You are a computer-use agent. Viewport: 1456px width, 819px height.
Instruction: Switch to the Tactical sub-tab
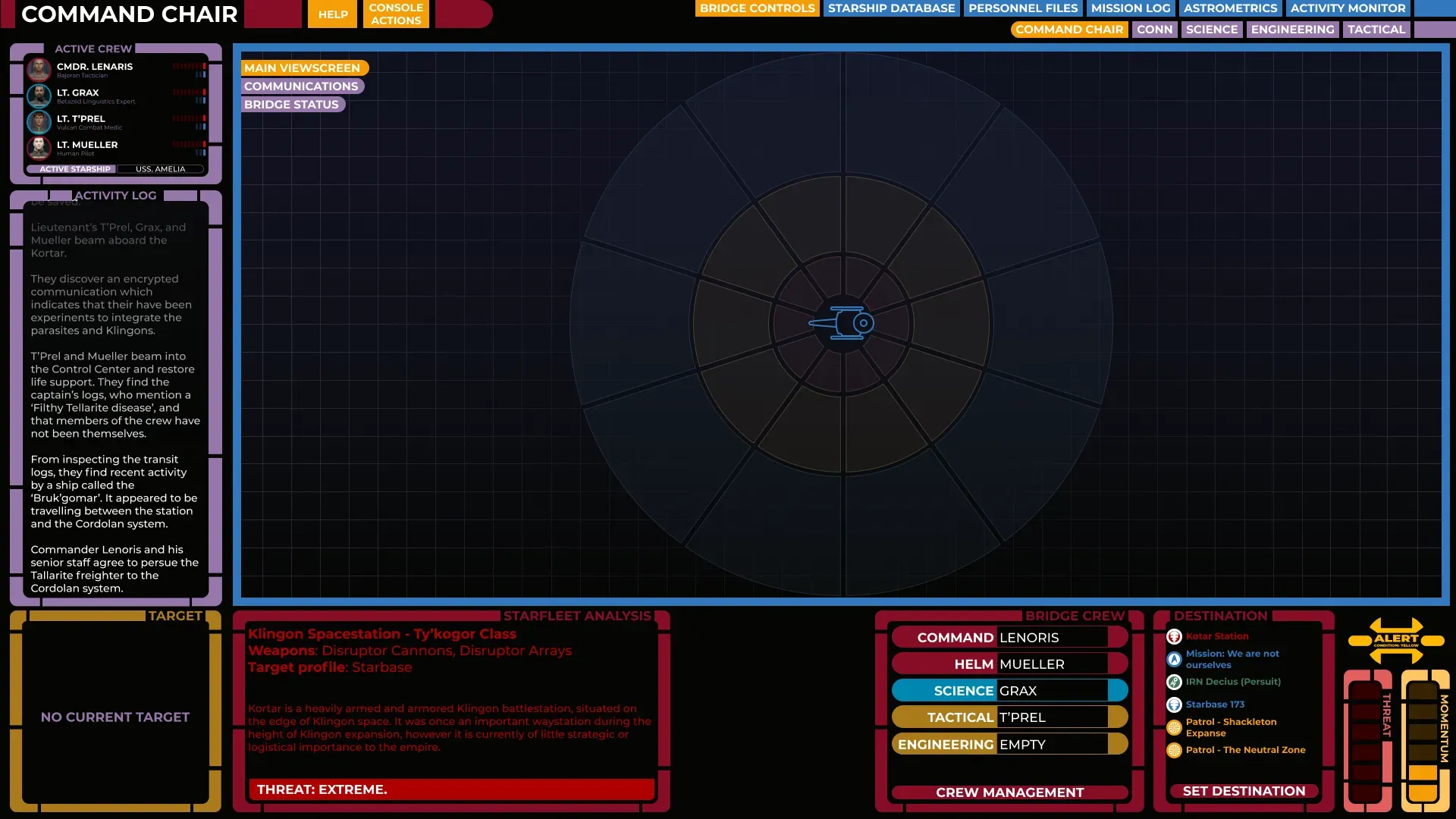[1376, 30]
